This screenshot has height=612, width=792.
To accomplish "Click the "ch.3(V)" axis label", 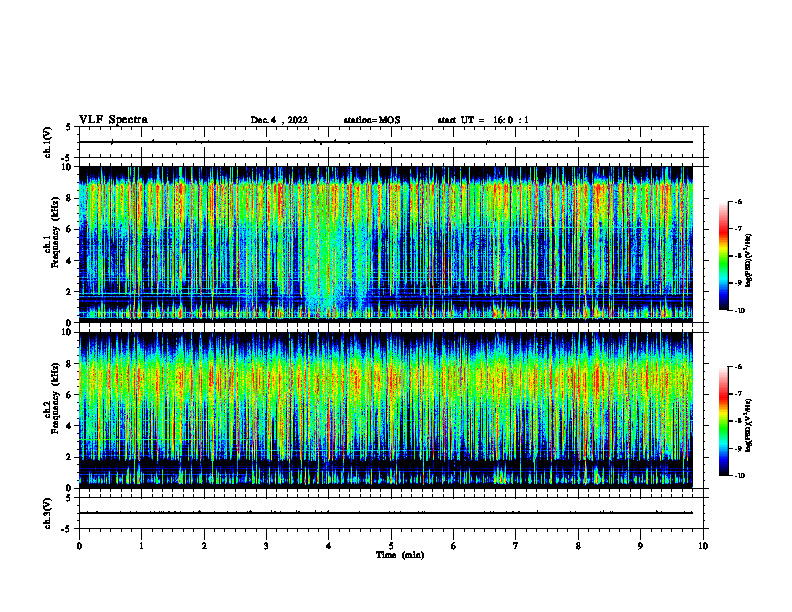I will 48,513.
